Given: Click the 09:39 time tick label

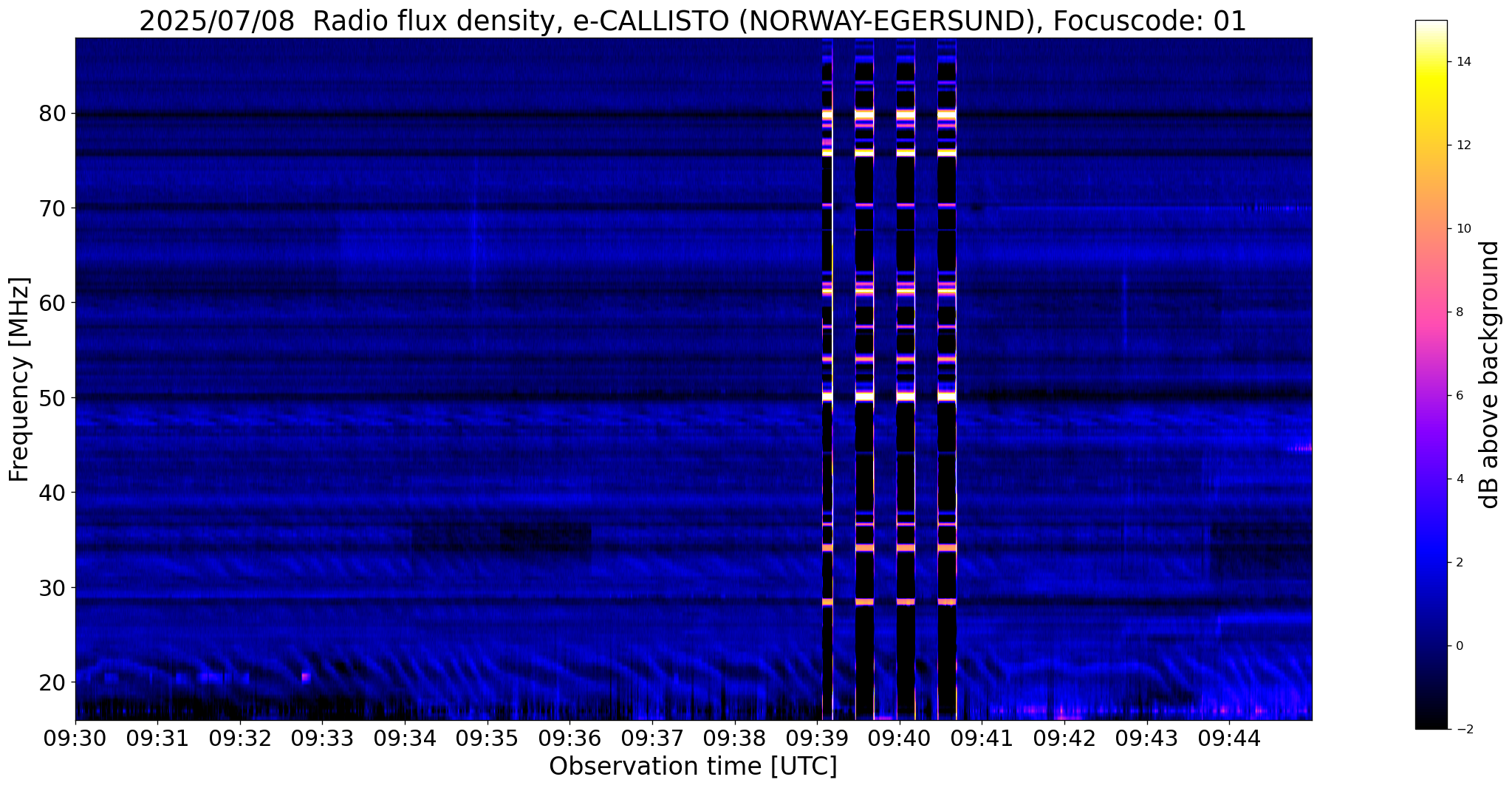Looking at the screenshot, I should tap(817, 739).
